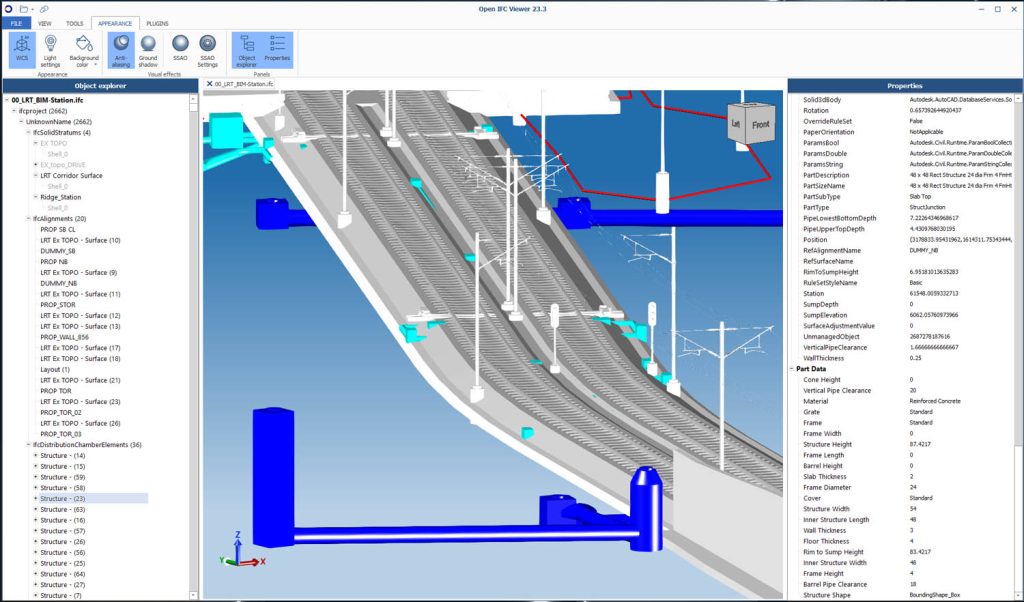Collapse the ifcproject (2662) node
Image resolution: width=1024 pixels, height=602 pixels.
pyautogui.click(x=14, y=111)
